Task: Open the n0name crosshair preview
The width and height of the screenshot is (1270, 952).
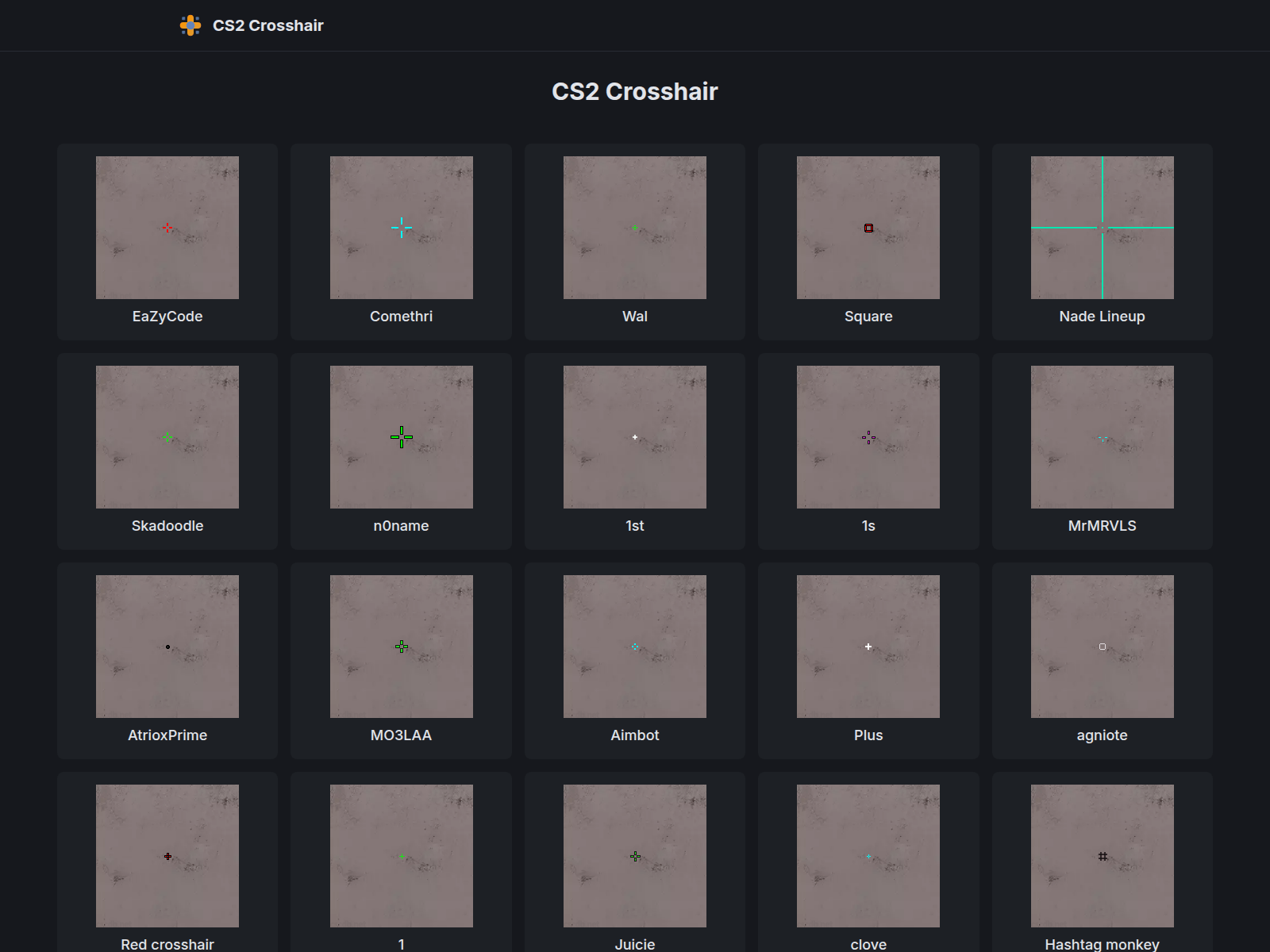Action: [x=401, y=436]
